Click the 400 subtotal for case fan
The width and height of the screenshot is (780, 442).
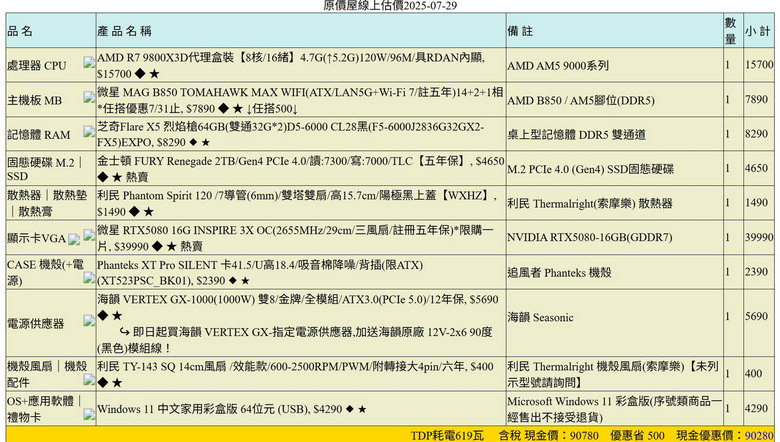coord(753,373)
